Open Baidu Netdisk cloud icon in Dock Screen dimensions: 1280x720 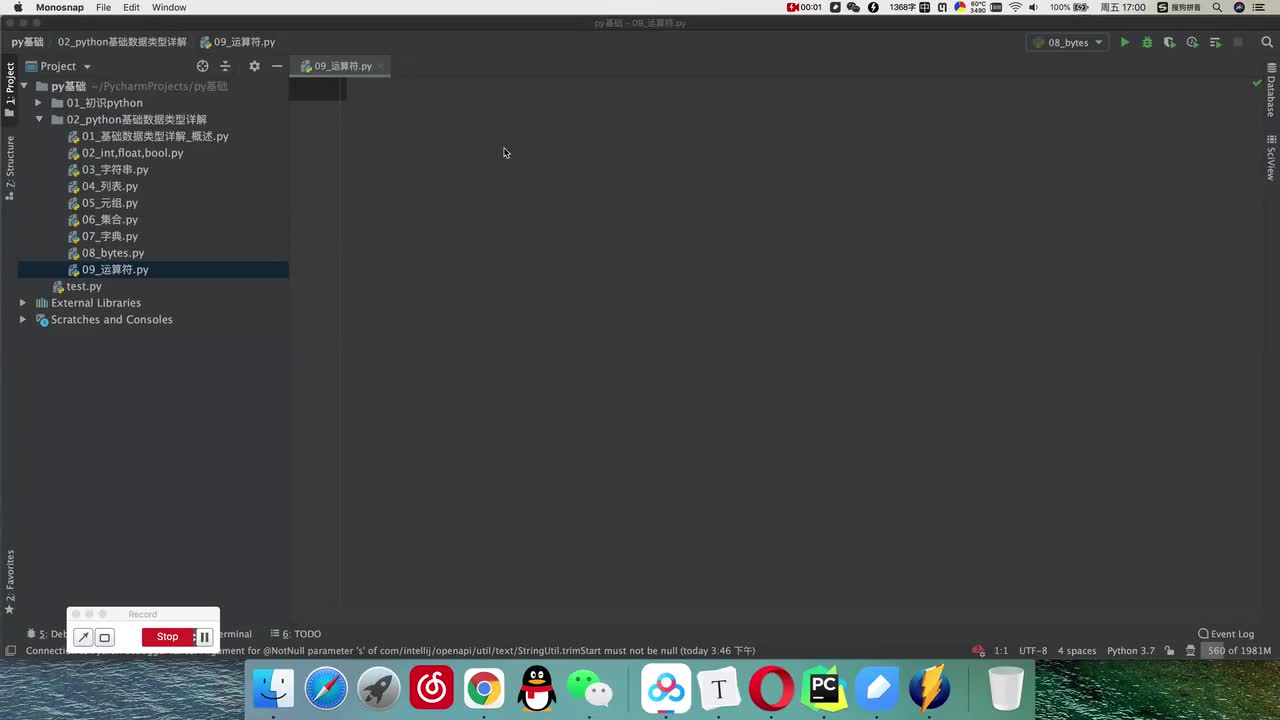[x=666, y=688]
